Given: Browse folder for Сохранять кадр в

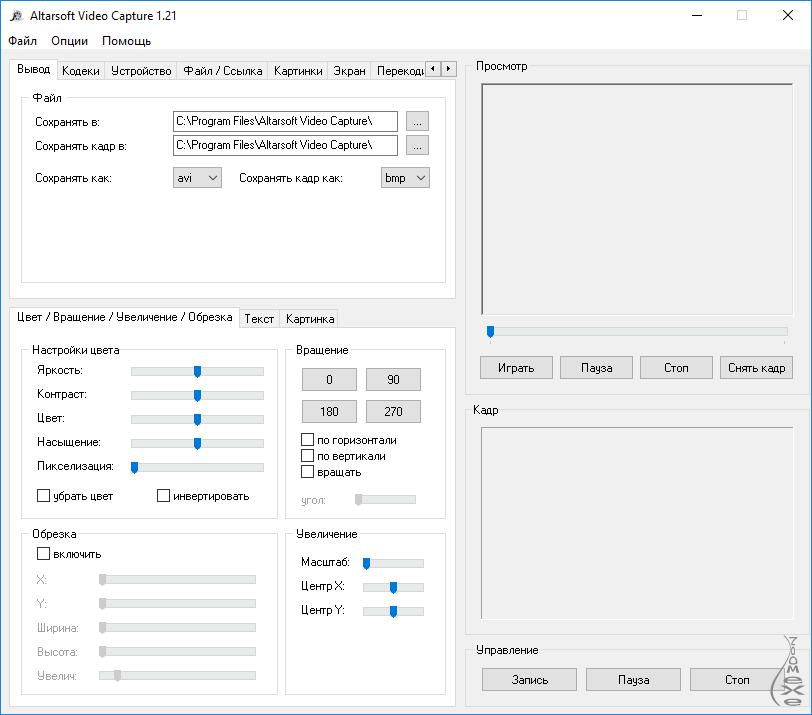Looking at the screenshot, I should tap(417, 145).
